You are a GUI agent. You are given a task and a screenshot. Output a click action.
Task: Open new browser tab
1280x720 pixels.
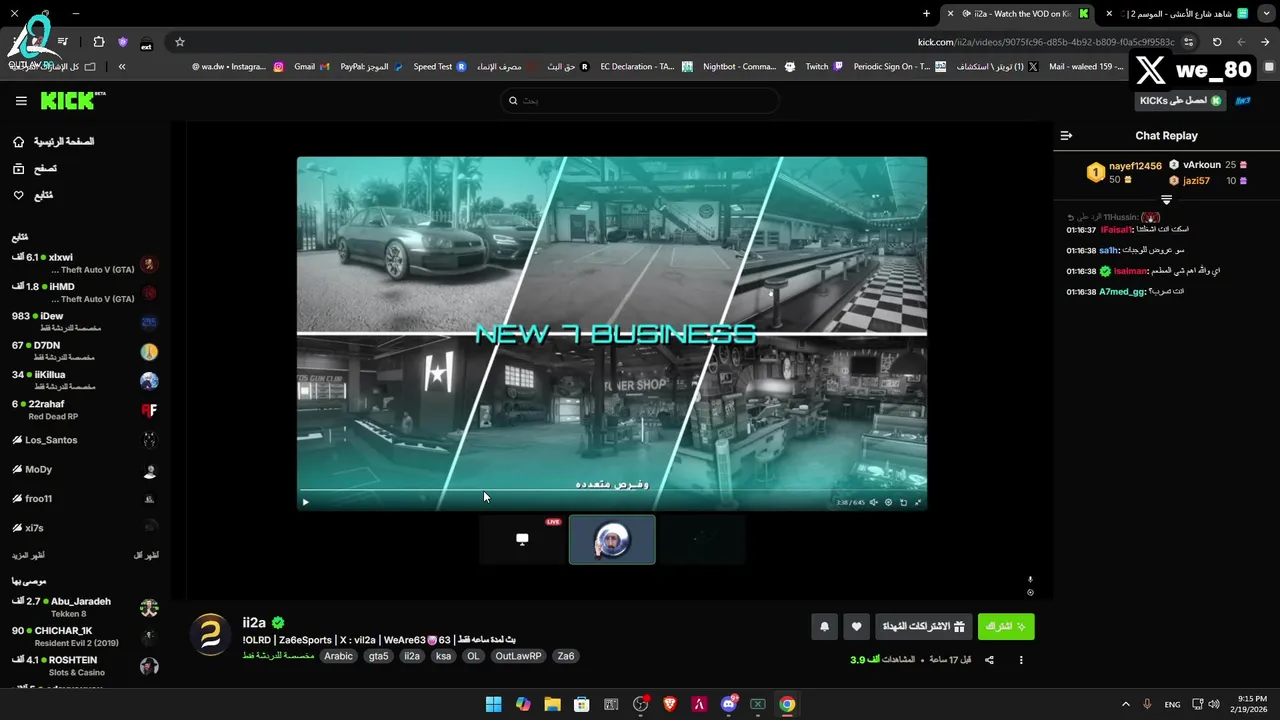(926, 14)
